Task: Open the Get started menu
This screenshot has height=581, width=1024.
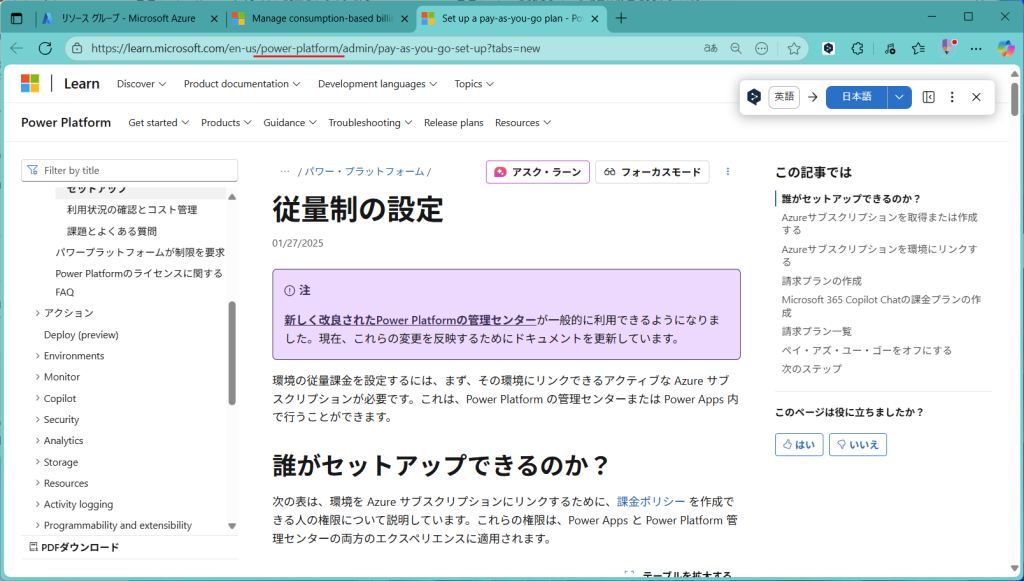Action: [x=159, y=123]
